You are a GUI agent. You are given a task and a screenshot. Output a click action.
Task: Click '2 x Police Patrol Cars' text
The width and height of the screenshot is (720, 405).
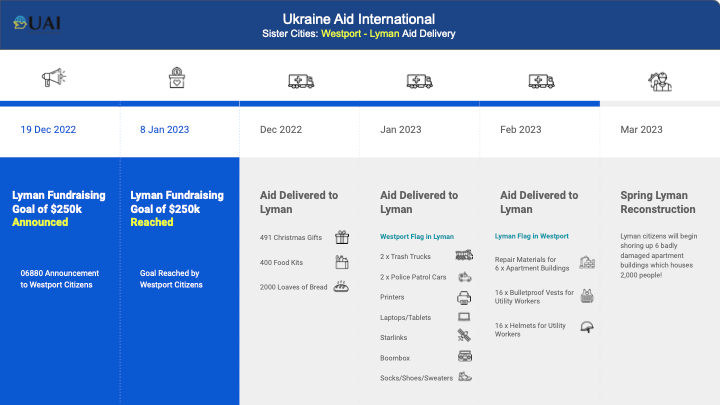click(413, 277)
